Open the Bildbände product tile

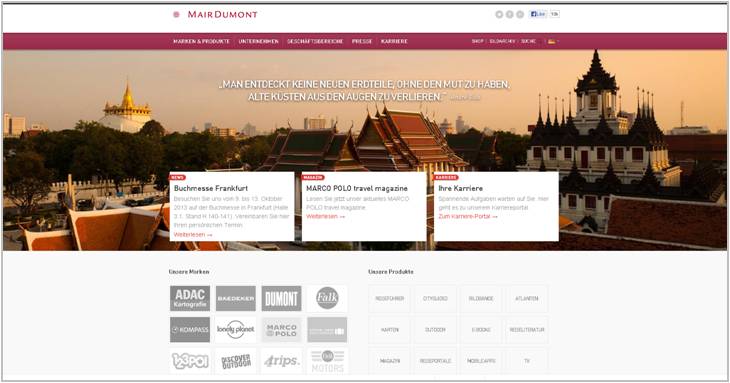coord(481,298)
